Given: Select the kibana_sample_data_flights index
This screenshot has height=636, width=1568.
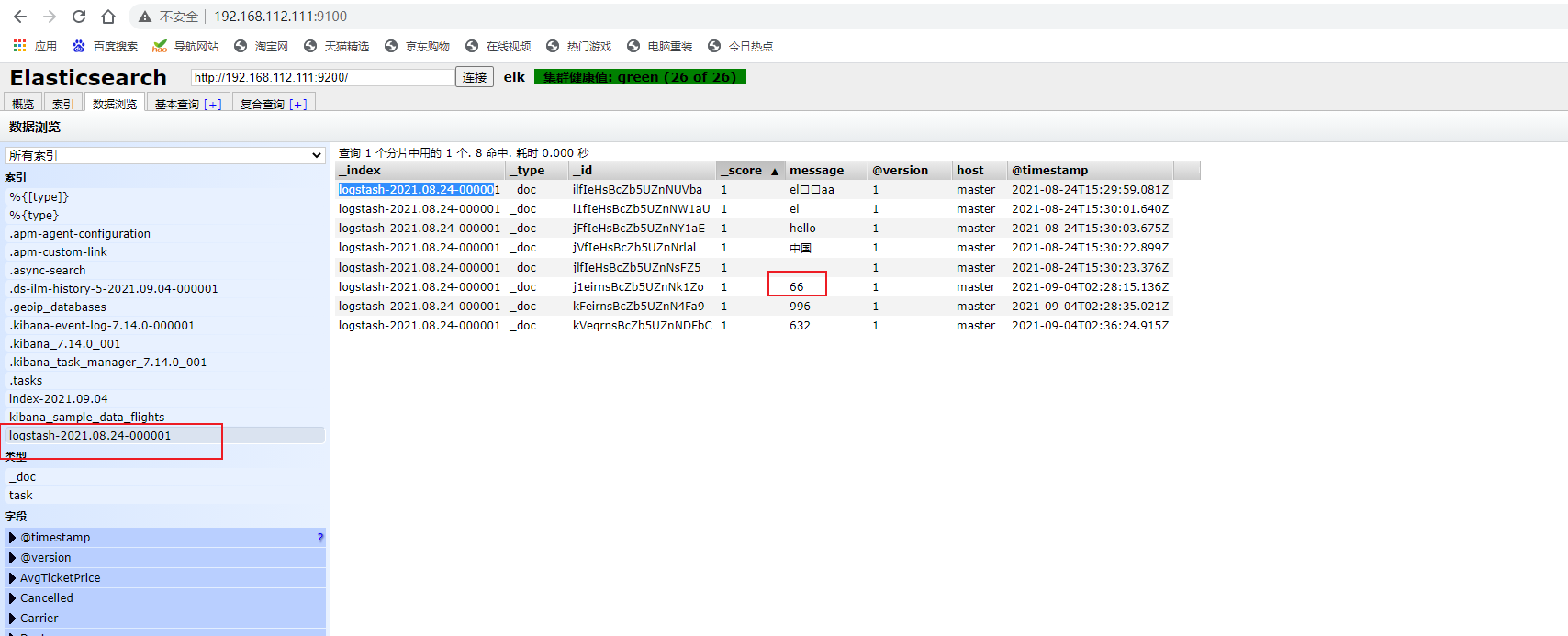Looking at the screenshot, I should (x=165, y=418).
